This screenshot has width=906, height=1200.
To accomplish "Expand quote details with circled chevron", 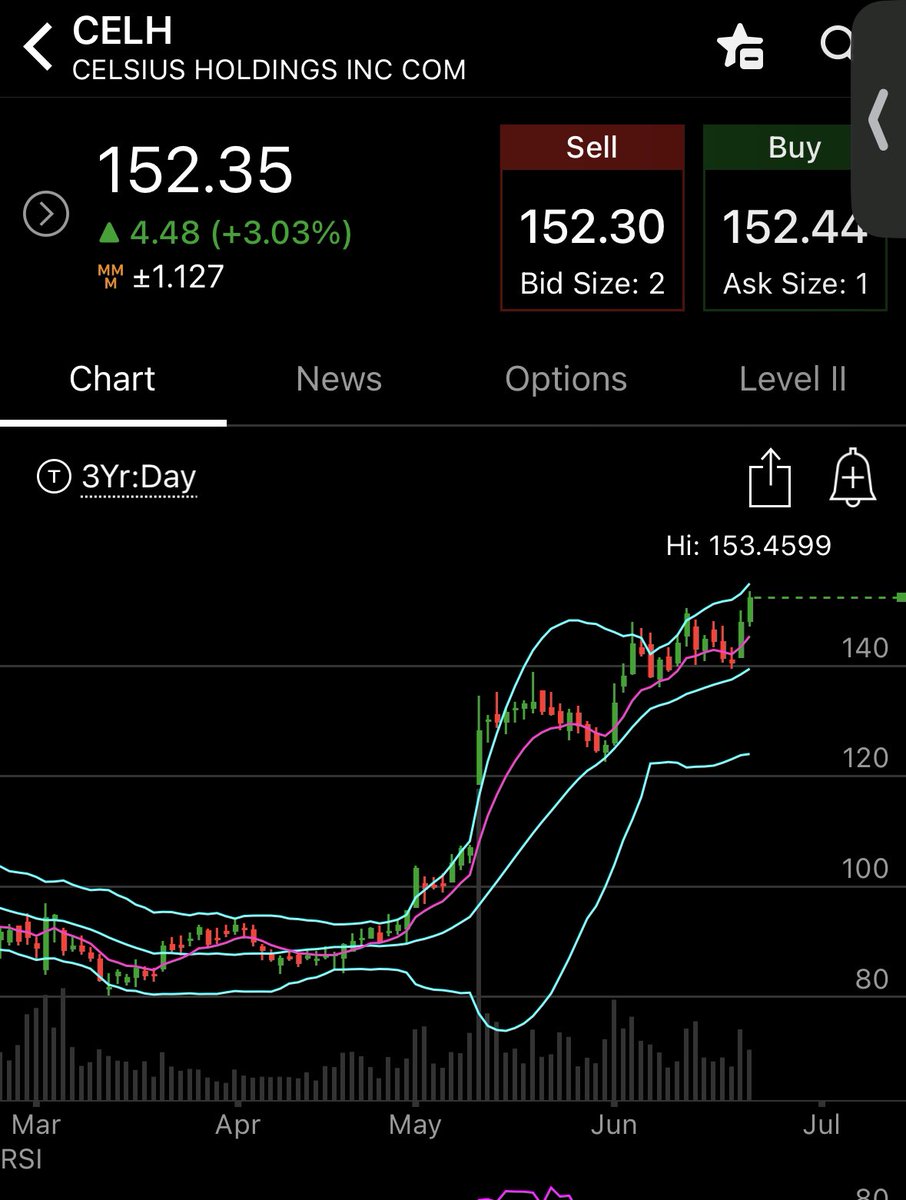I will [x=46, y=214].
